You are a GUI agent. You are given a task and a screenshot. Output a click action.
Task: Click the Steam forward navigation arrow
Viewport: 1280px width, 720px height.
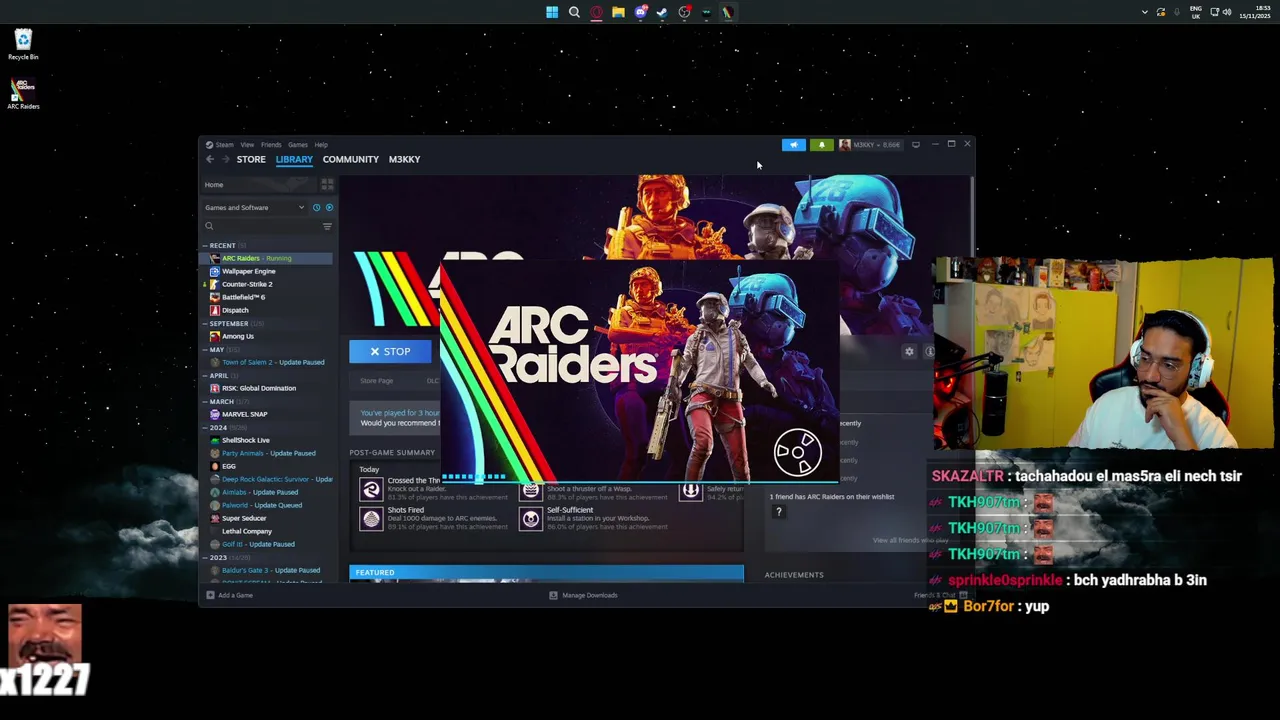(x=226, y=159)
